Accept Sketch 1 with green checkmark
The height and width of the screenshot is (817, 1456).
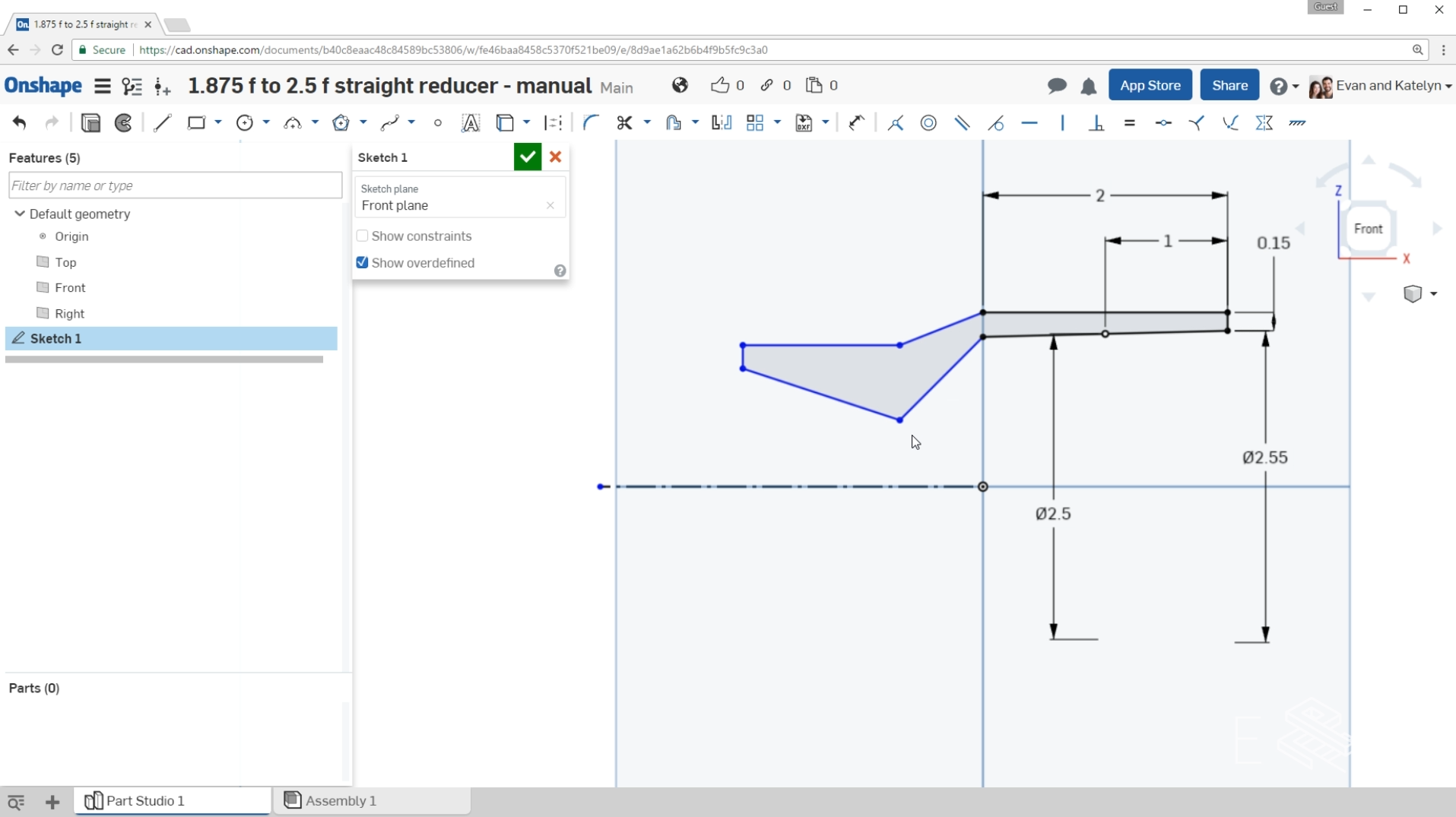[528, 157]
